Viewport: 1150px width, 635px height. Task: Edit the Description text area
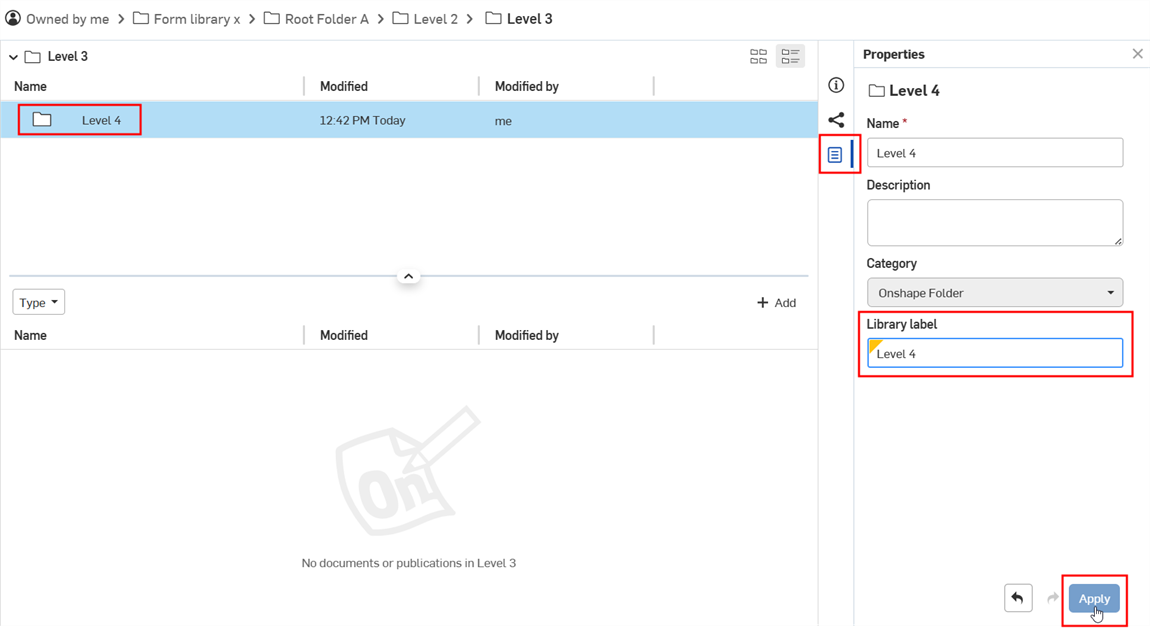pyautogui.click(x=995, y=222)
